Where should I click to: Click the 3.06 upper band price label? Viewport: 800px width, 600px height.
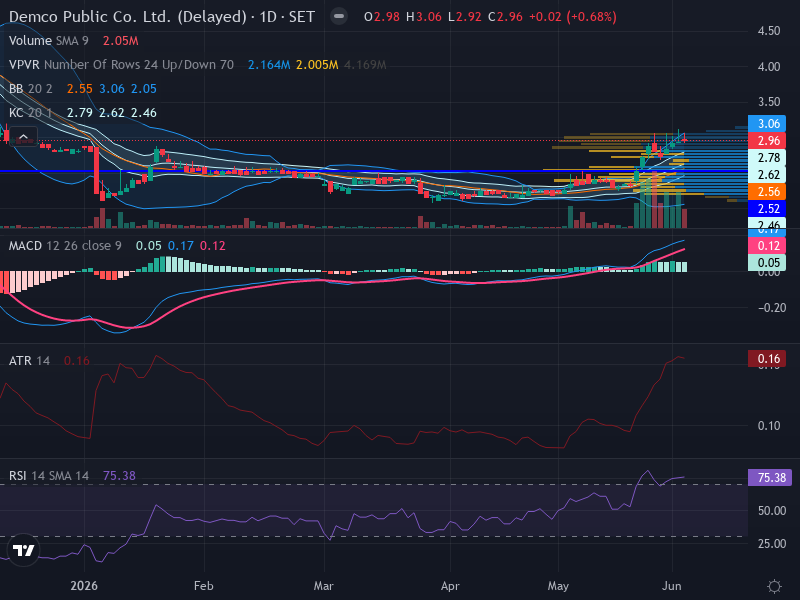tap(767, 123)
